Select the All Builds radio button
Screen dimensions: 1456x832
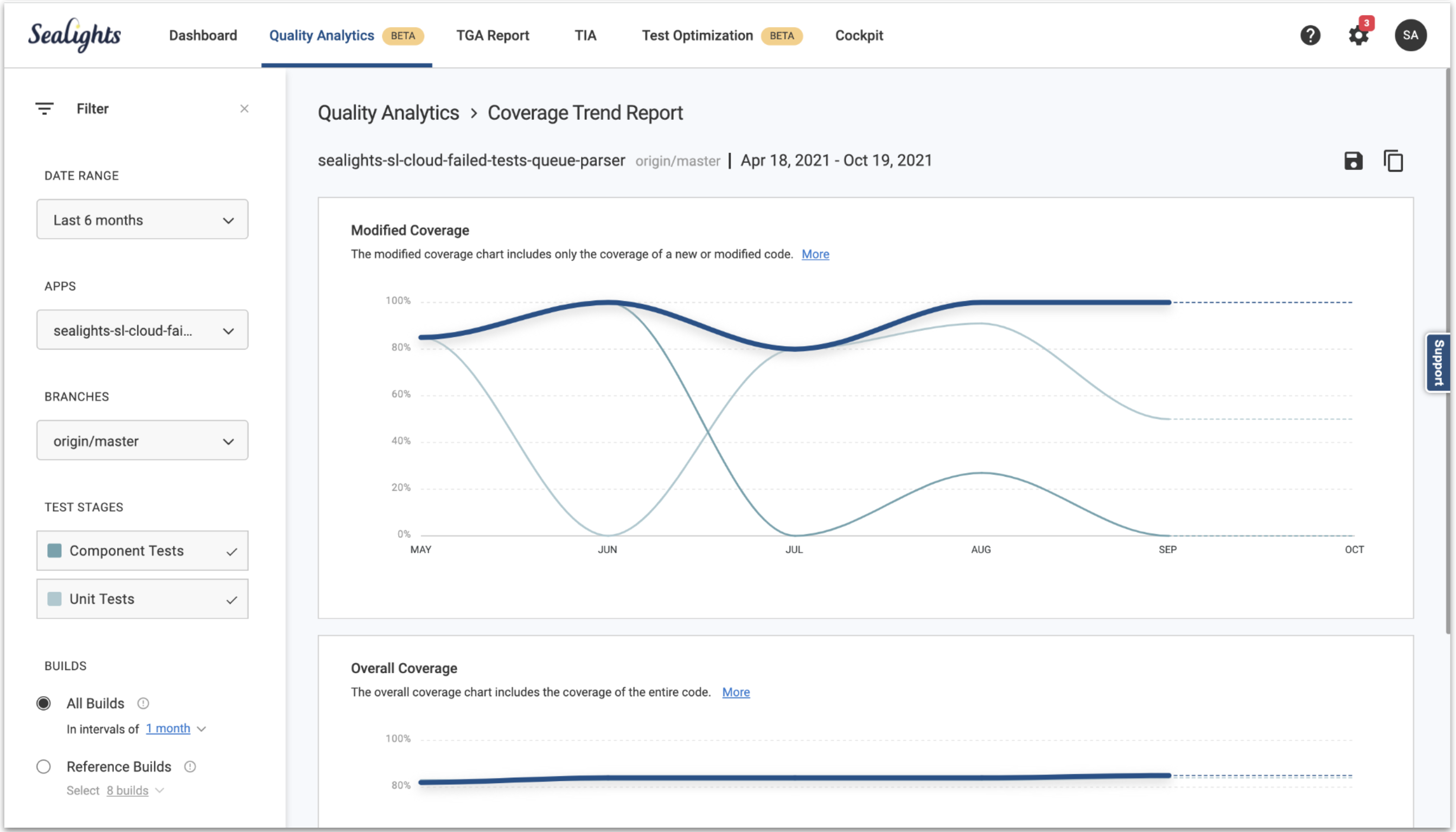(43, 703)
